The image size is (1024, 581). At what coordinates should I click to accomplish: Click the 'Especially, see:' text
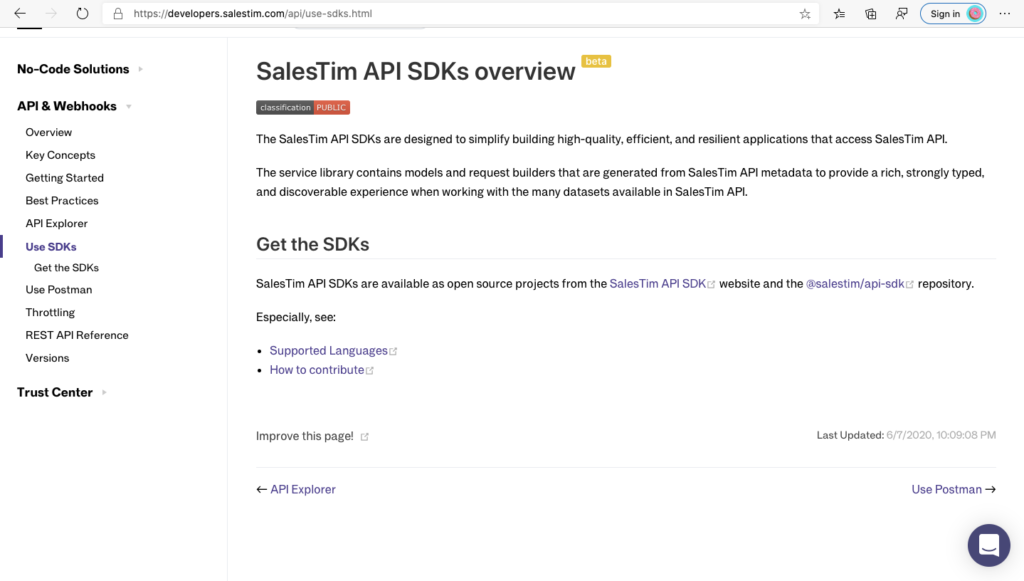(296, 317)
